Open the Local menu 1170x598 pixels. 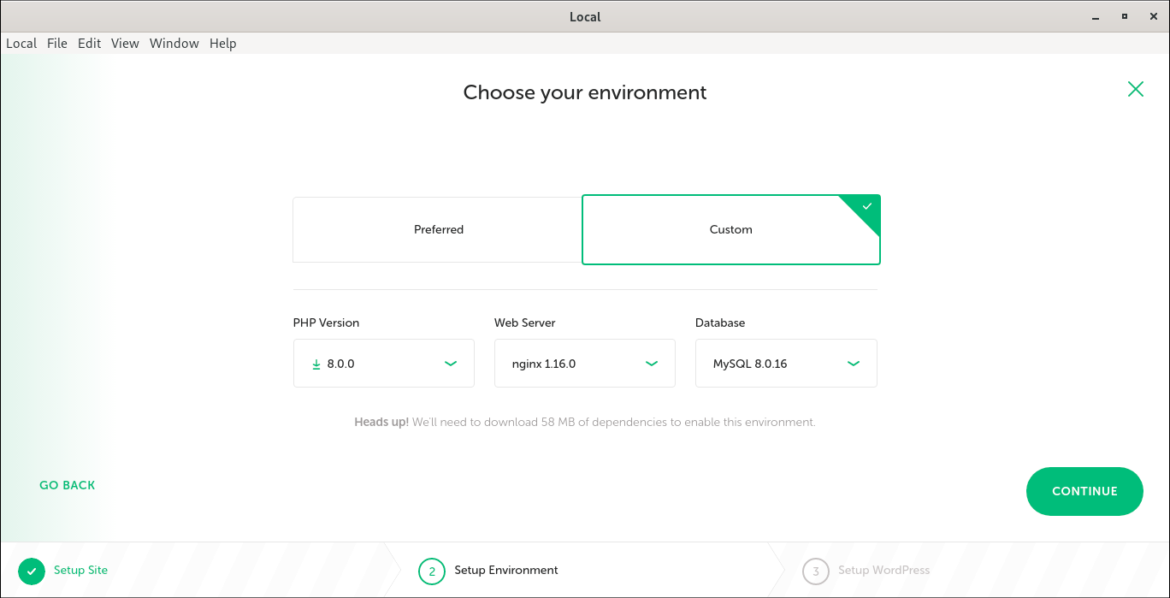pos(21,43)
